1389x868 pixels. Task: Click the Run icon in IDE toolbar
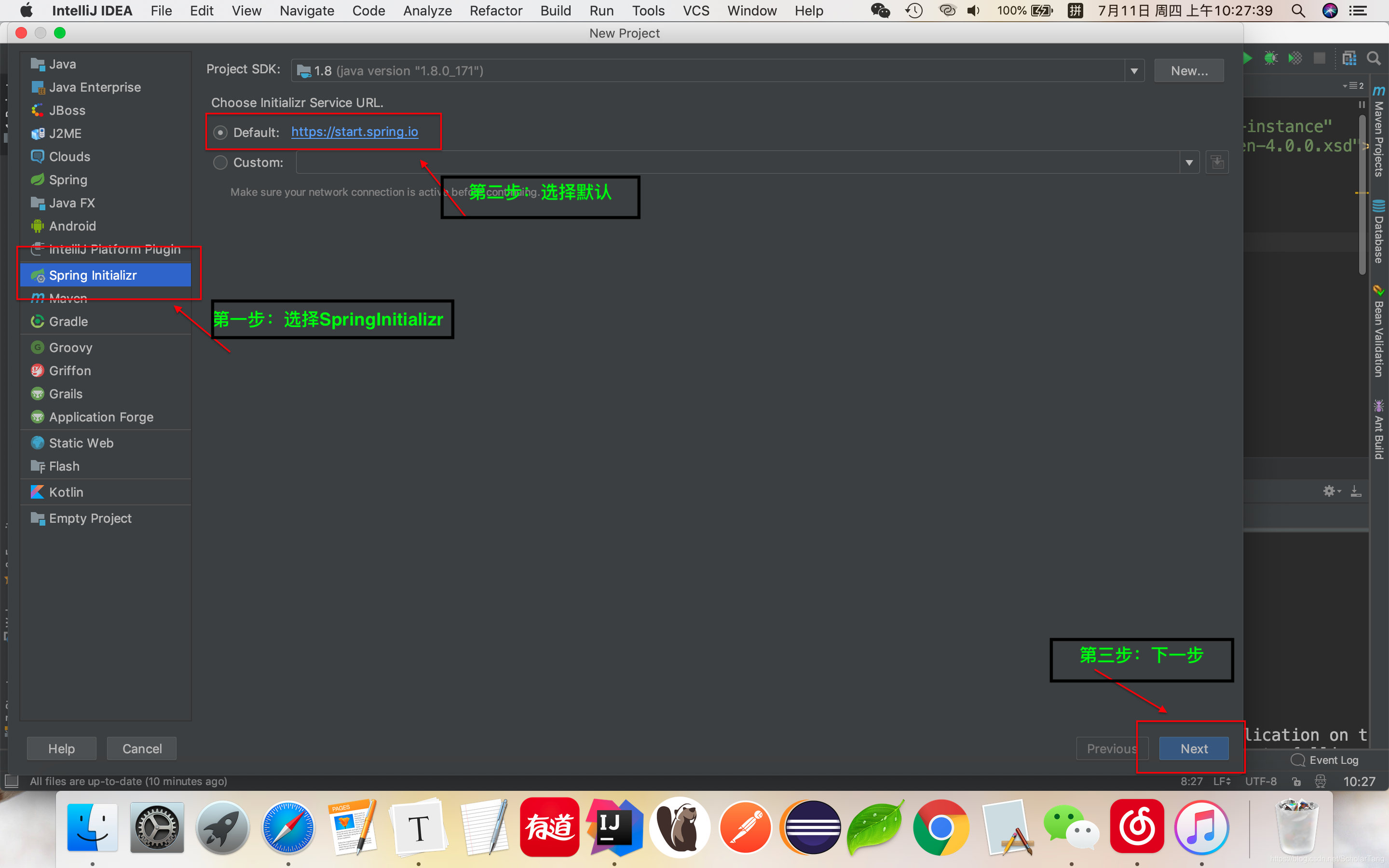1248,58
